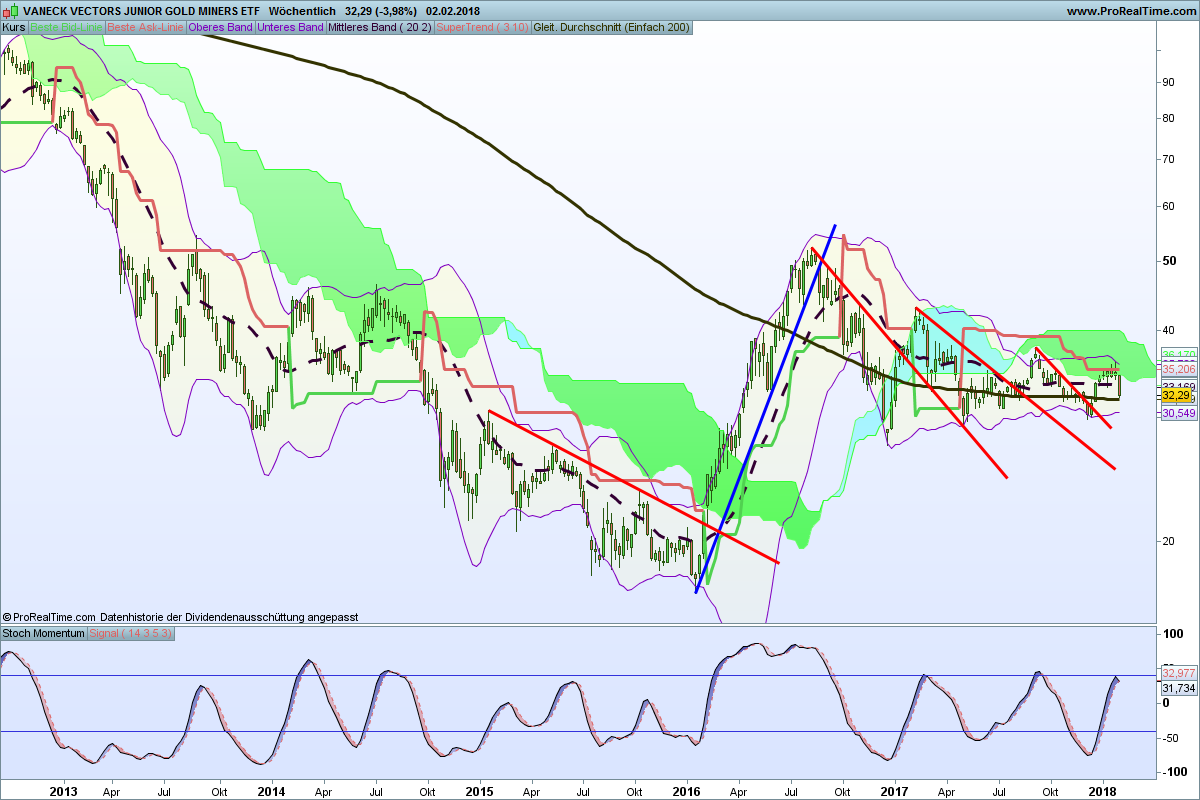Screen dimensions: 1200x800
Task: Click the 31,734 stochastic value tag
Action: pos(1179,688)
